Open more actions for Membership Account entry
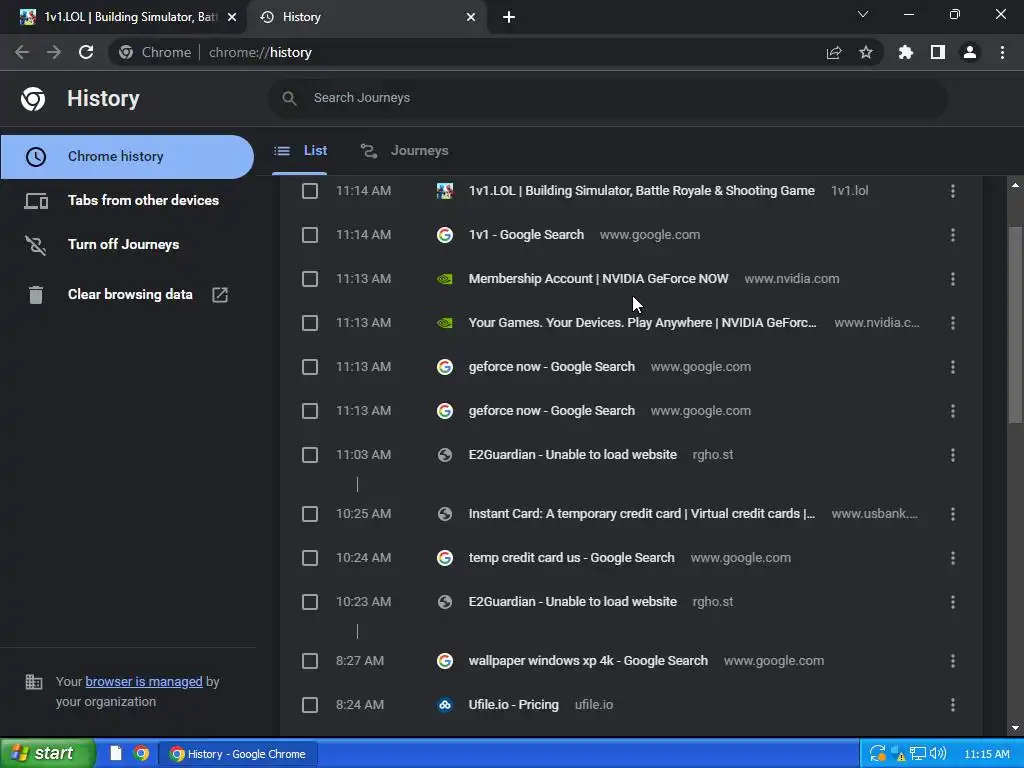Image resolution: width=1024 pixels, height=768 pixels. (953, 279)
